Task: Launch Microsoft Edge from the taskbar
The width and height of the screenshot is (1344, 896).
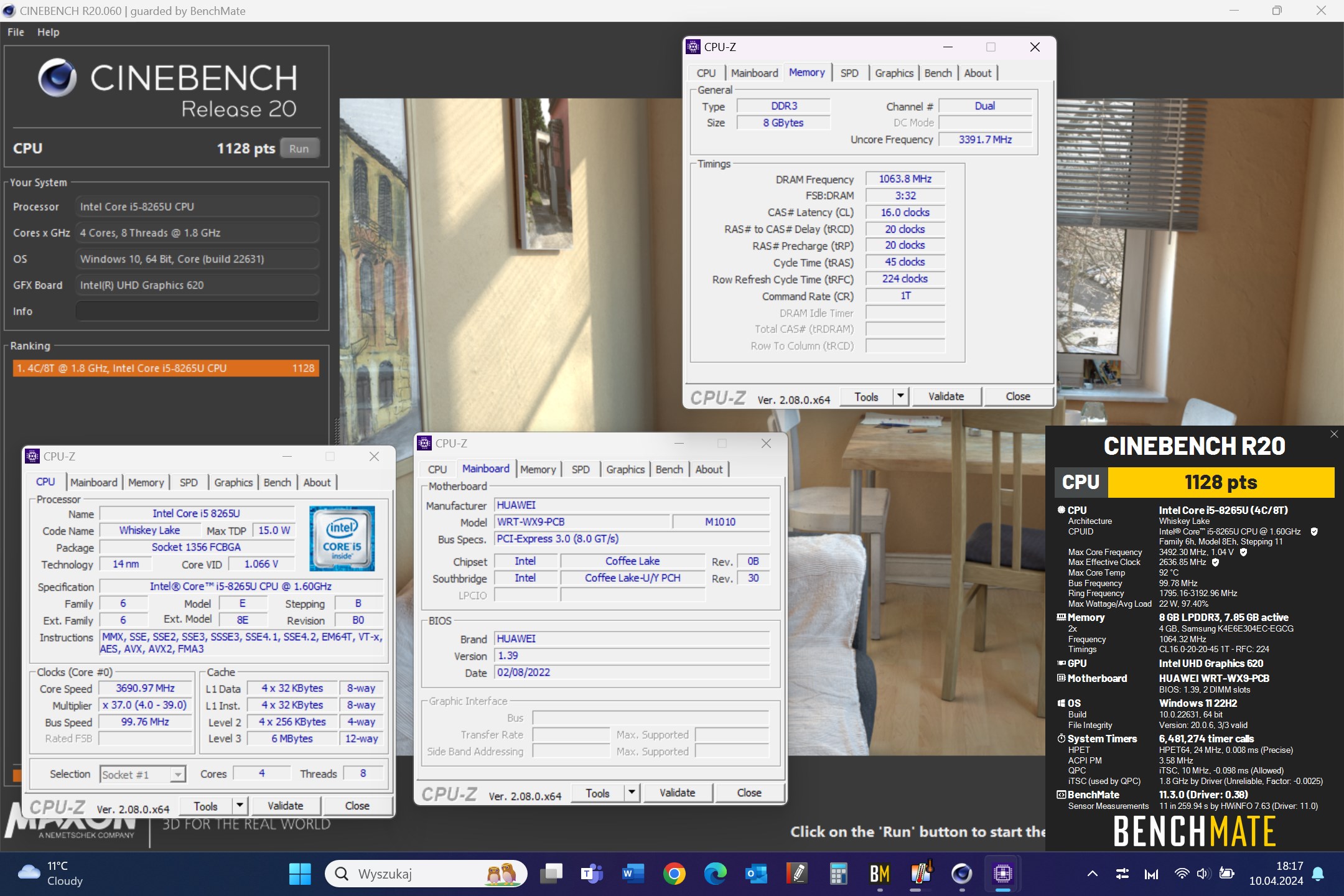Action: (715, 874)
